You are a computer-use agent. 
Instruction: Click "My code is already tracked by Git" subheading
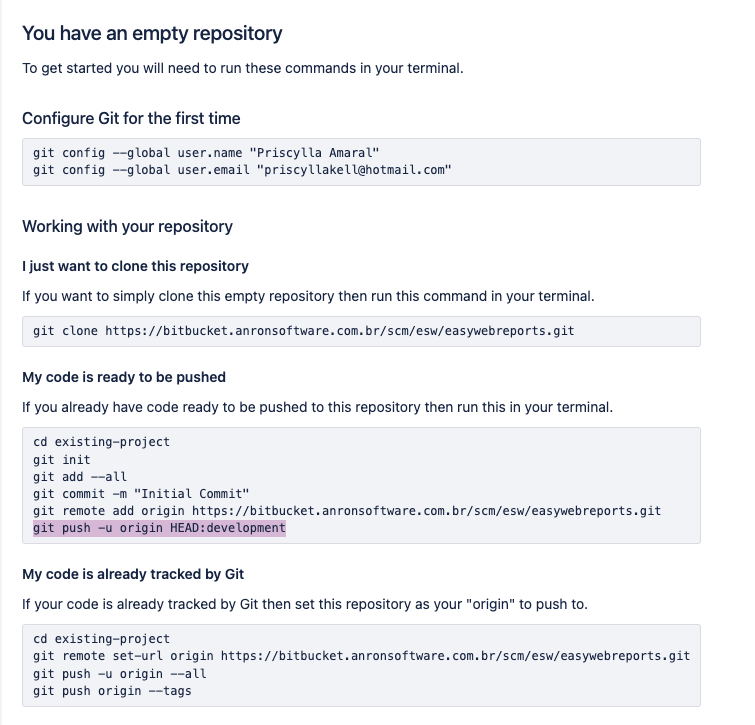[x=133, y=574]
